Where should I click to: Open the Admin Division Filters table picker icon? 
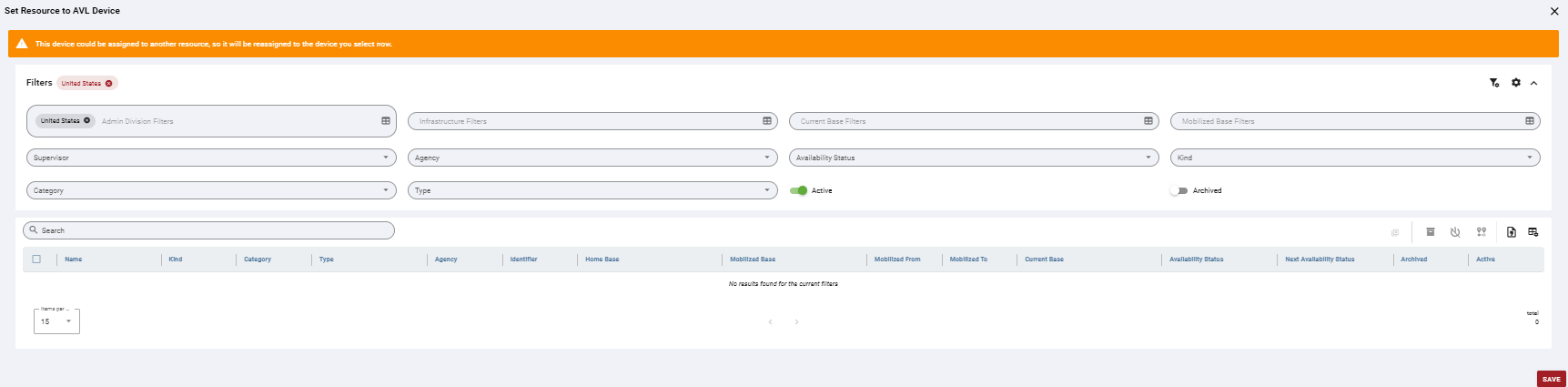(x=386, y=121)
